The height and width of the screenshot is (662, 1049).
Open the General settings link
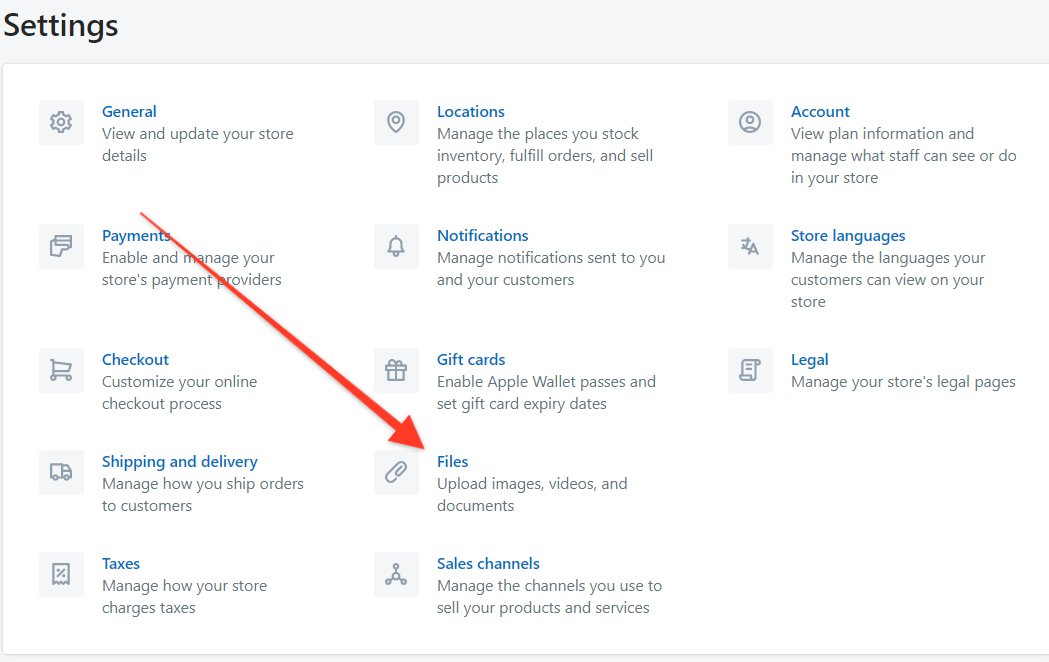[129, 111]
